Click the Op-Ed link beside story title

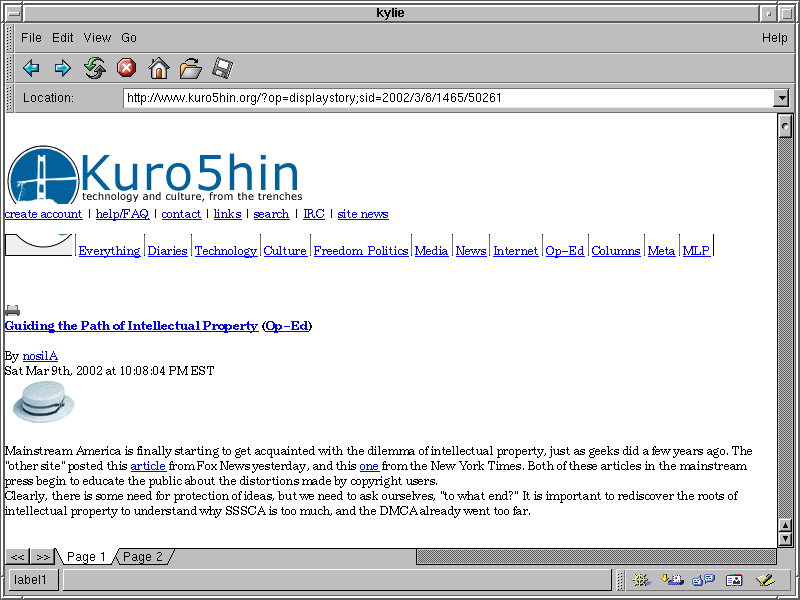287,326
